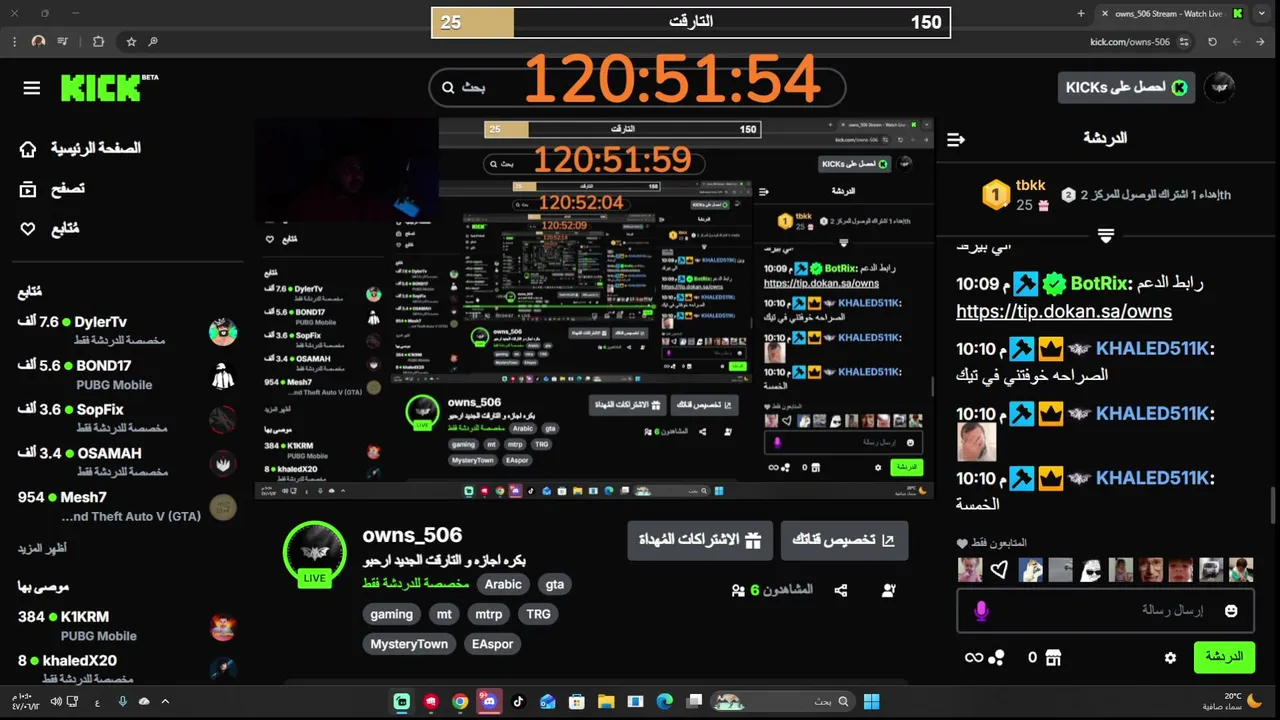Open browser three-dots menu

[x=13, y=42]
